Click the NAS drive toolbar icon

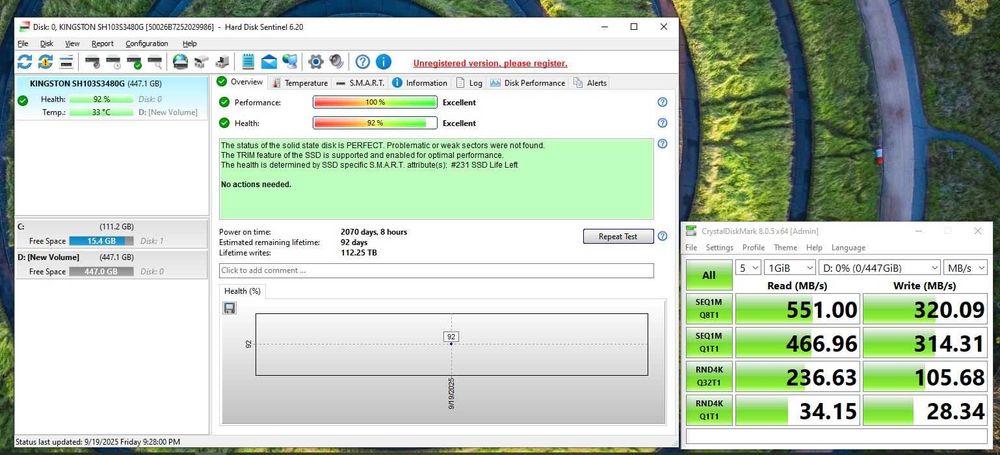tap(202, 62)
